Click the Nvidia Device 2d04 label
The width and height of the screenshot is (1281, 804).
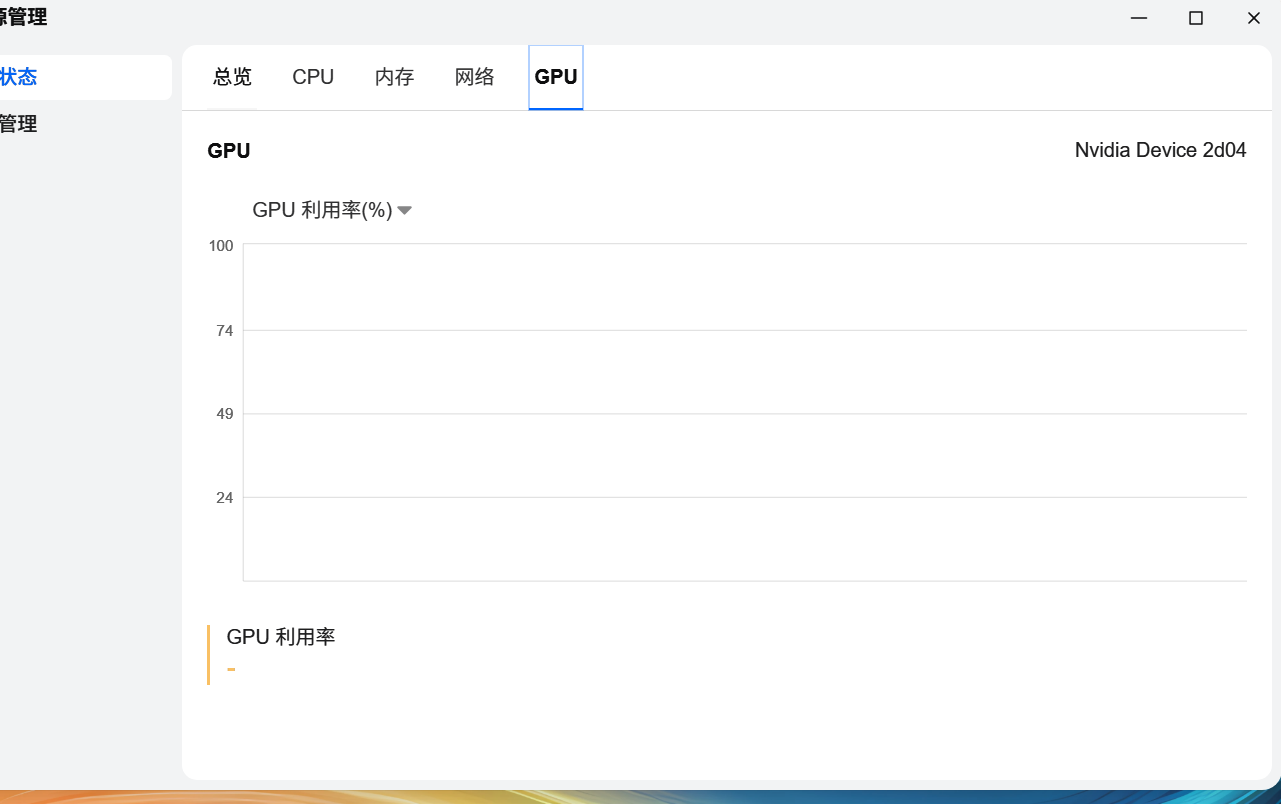(x=1160, y=150)
